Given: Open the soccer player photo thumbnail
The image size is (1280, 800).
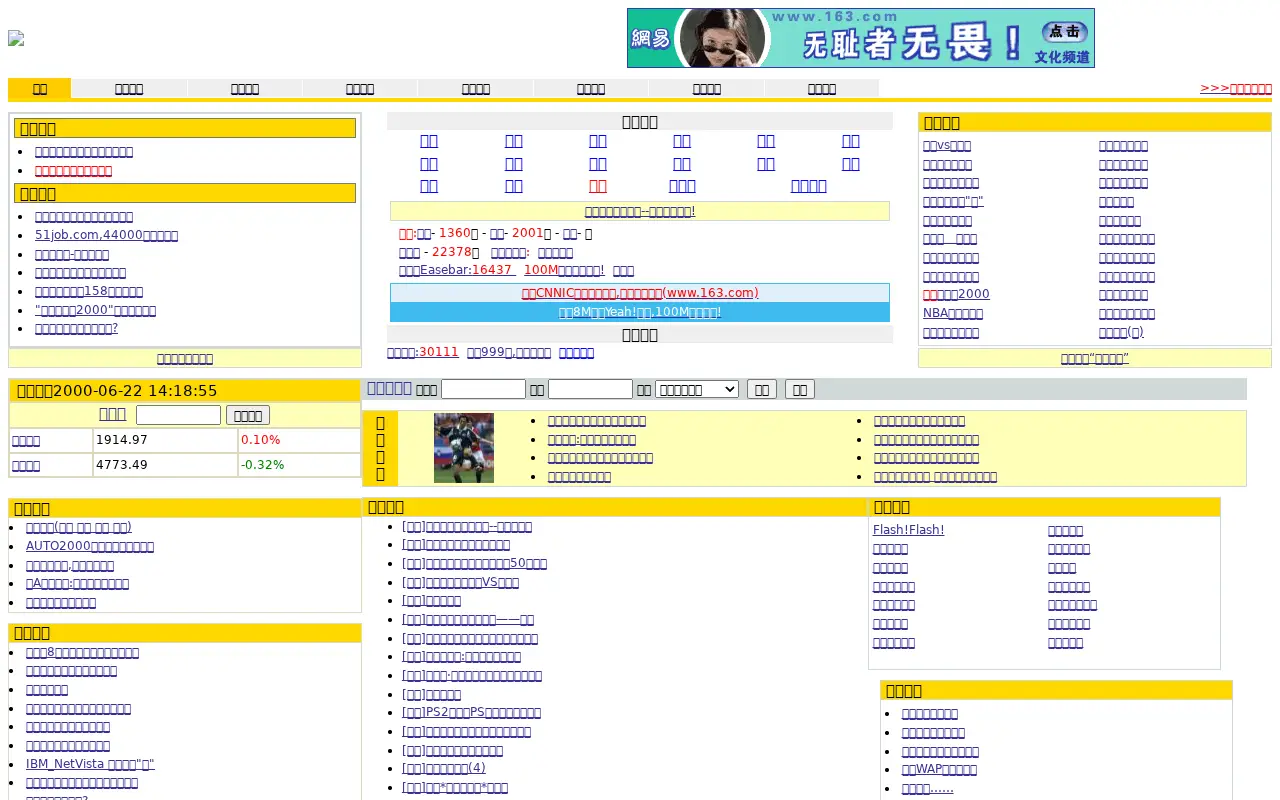Looking at the screenshot, I should click(464, 448).
